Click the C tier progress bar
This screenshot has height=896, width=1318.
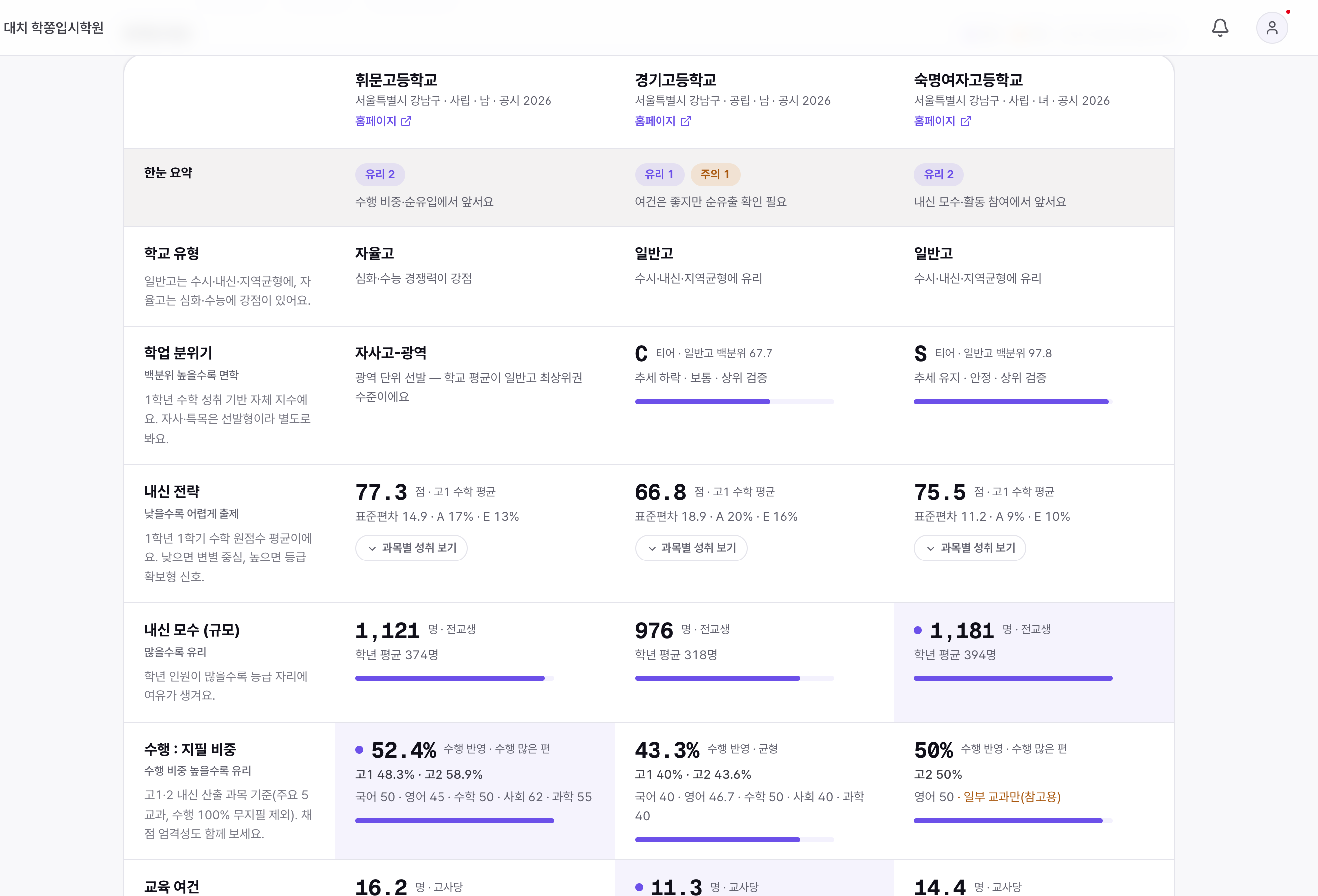point(735,402)
